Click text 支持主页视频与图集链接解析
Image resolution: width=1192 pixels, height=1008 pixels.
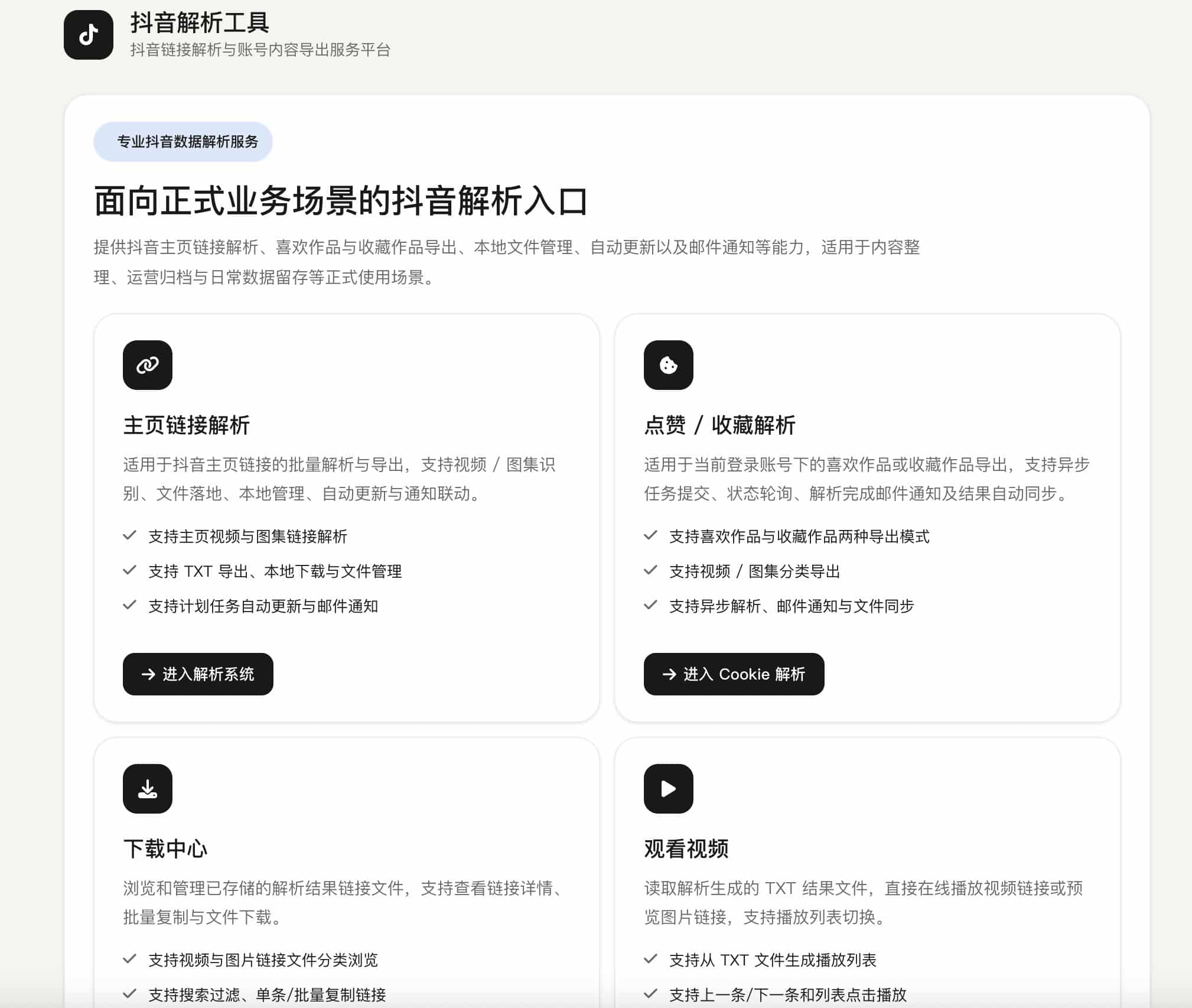pyautogui.click(x=248, y=536)
